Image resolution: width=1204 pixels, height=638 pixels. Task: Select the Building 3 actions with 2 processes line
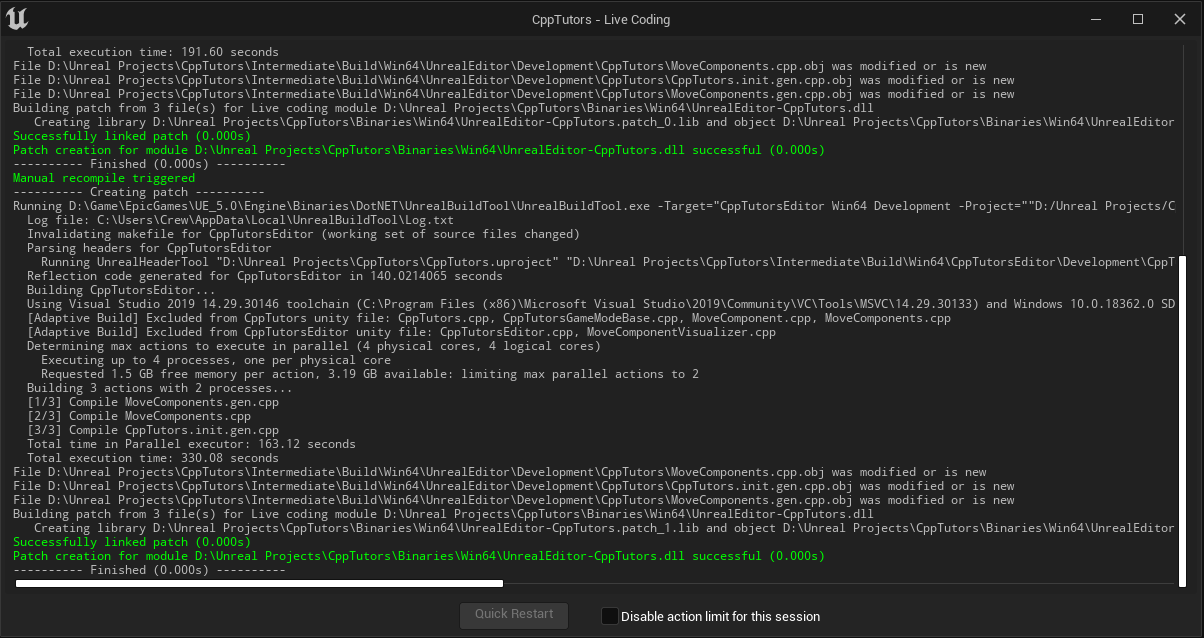(x=160, y=388)
